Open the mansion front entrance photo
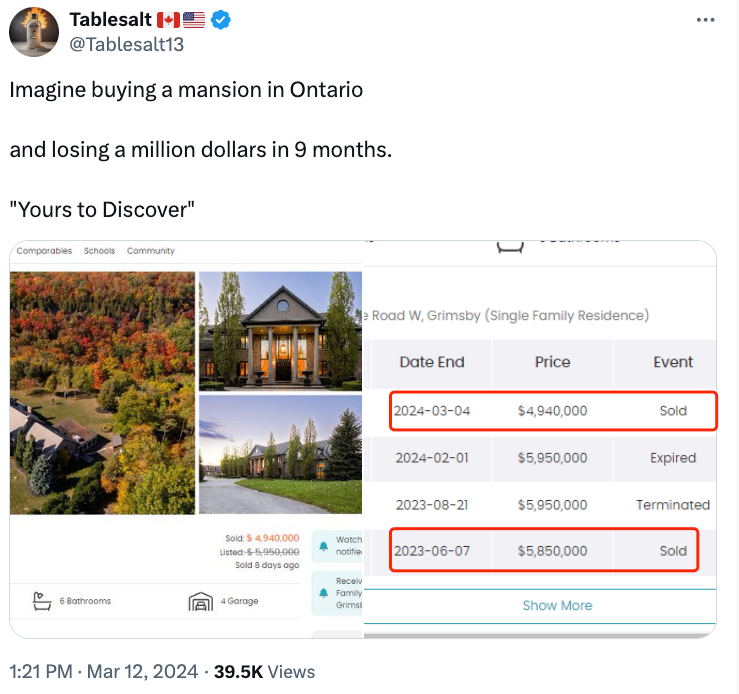Viewport: 739px width, 694px height. click(x=280, y=331)
